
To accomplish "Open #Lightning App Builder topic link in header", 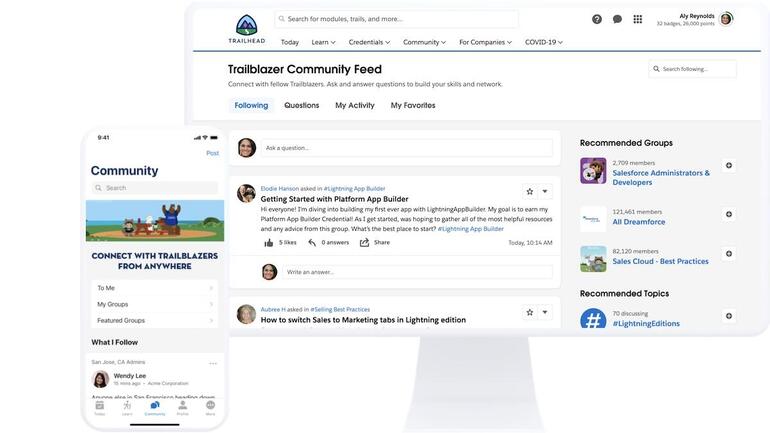I will click(354, 189).
